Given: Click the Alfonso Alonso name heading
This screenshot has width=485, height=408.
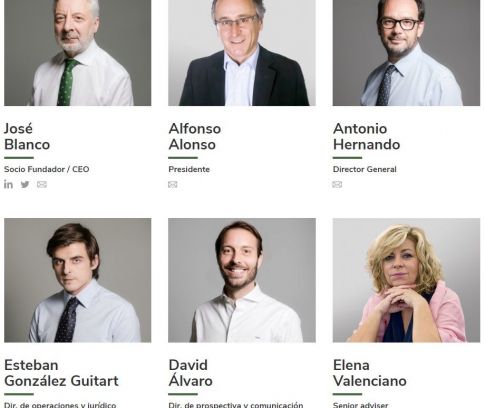Looking at the screenshot, I should click(195, 137).
